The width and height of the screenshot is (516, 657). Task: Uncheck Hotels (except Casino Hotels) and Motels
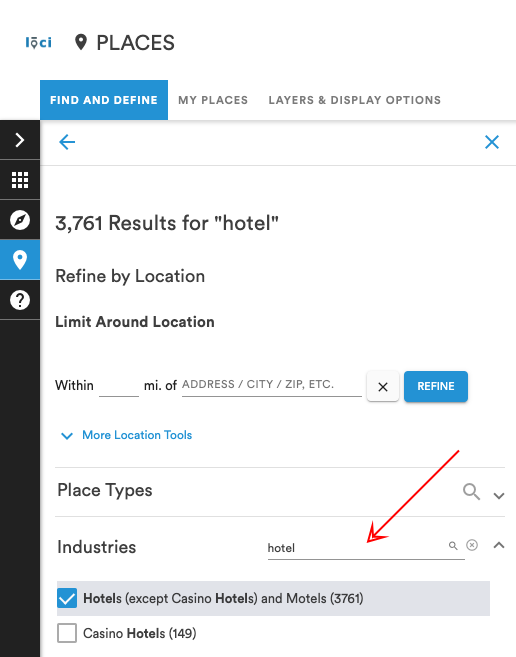click(67, 598)
